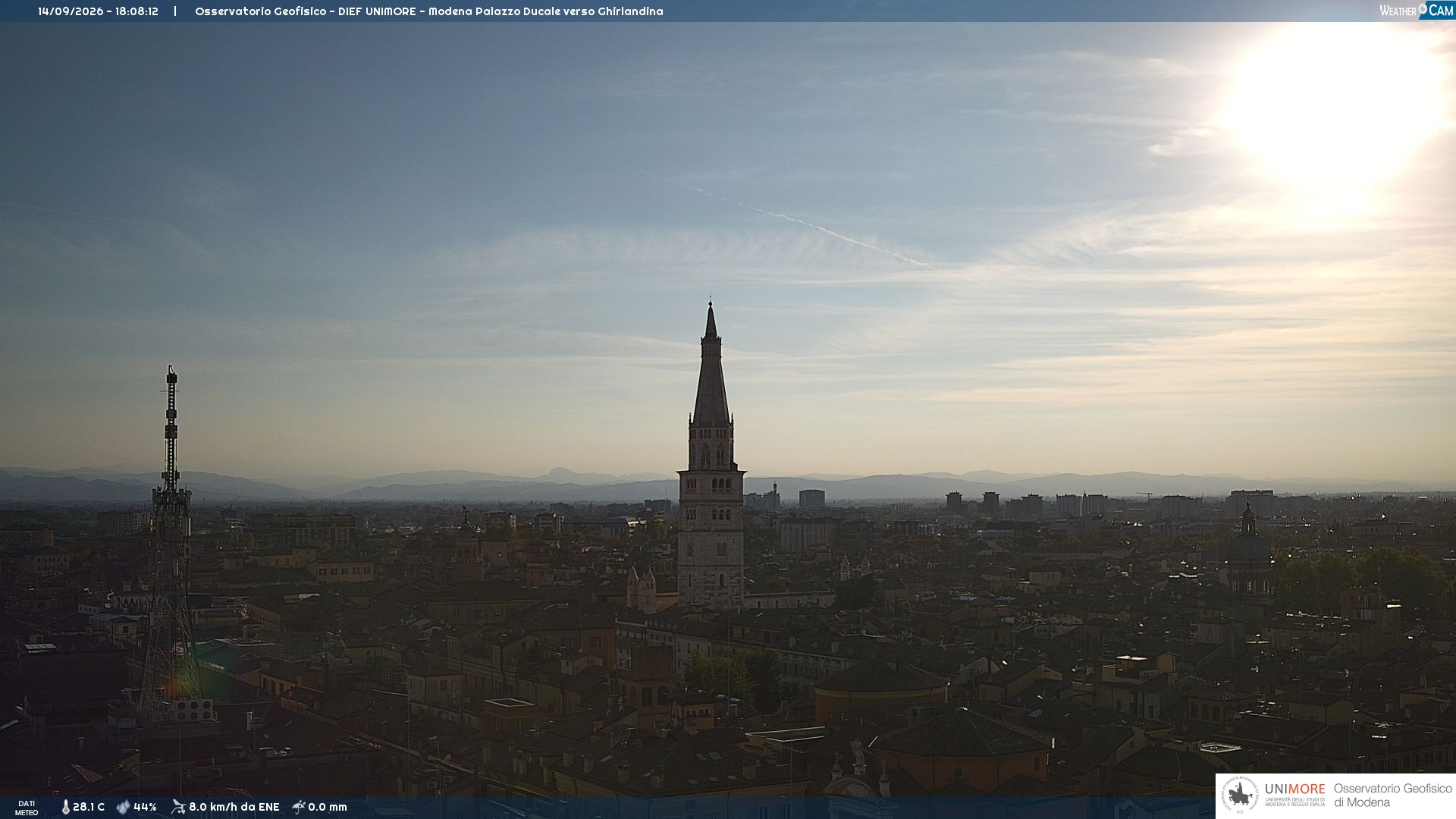
Task: Click the UNIMORE university wordmark
Action: [x=1295, y=794]
